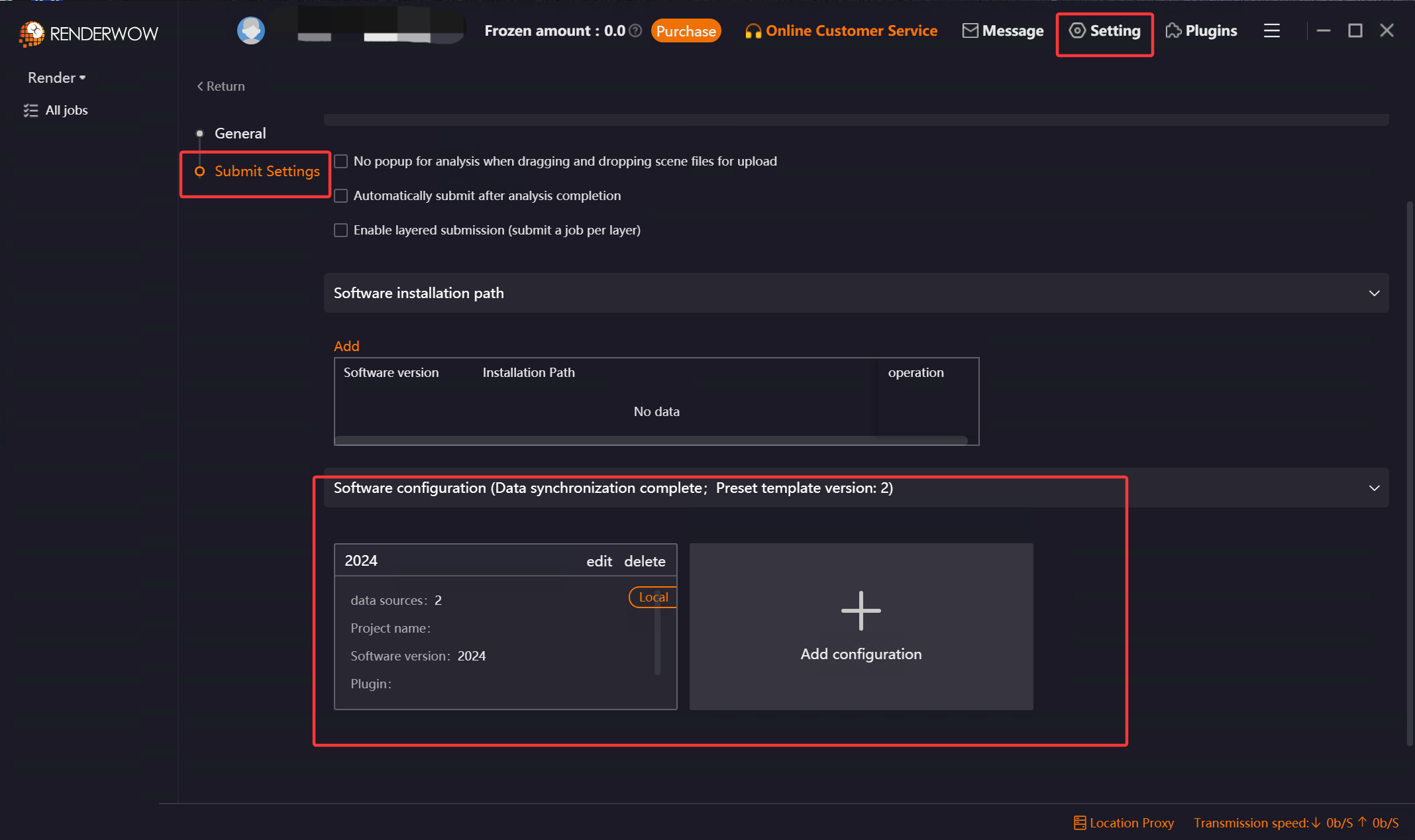1415x840 pixels.
Task: Maximize the RenderWow window
Action: tap(1355, 30)
